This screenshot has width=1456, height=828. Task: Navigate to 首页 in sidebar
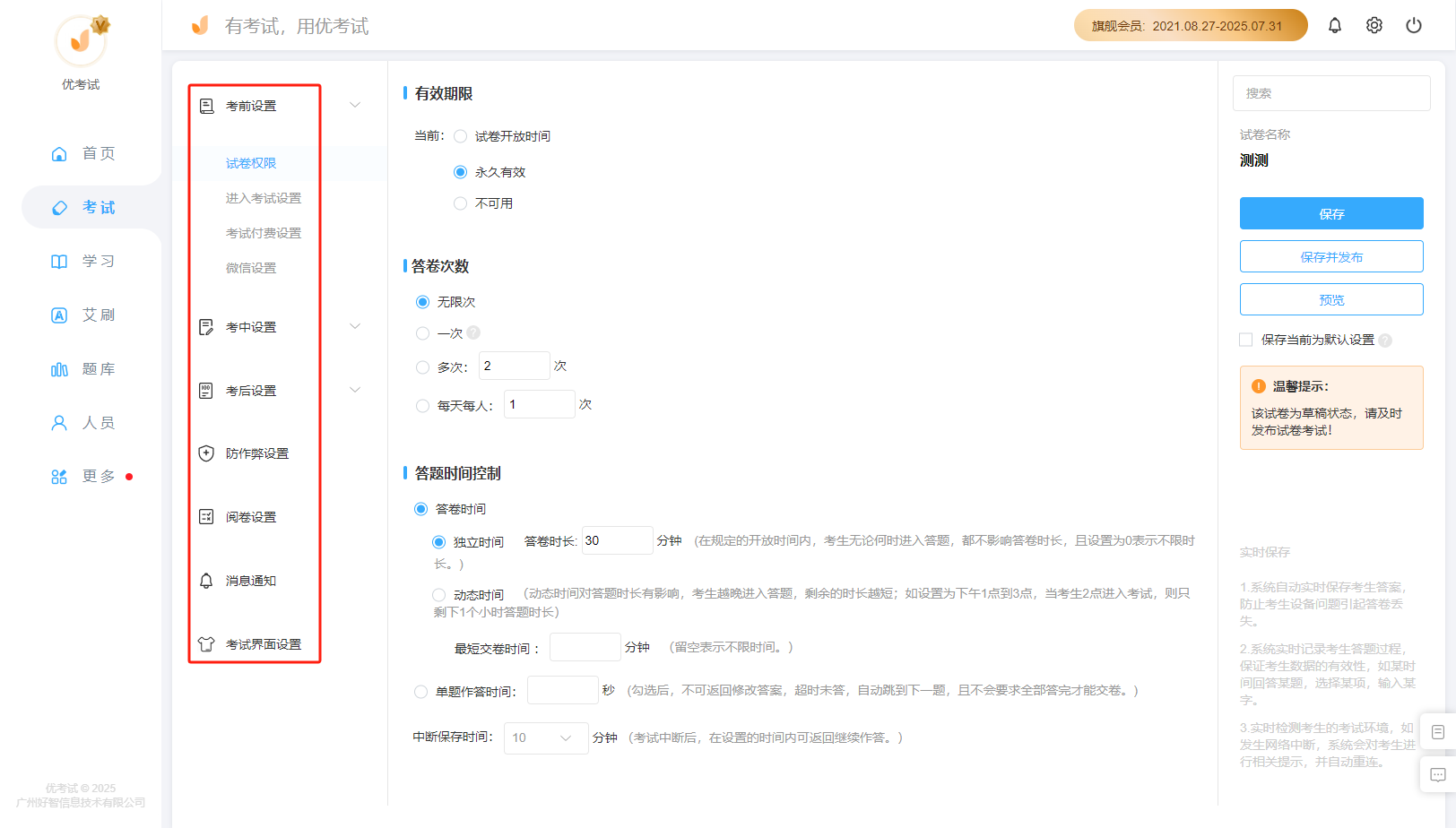coord(99,154)
